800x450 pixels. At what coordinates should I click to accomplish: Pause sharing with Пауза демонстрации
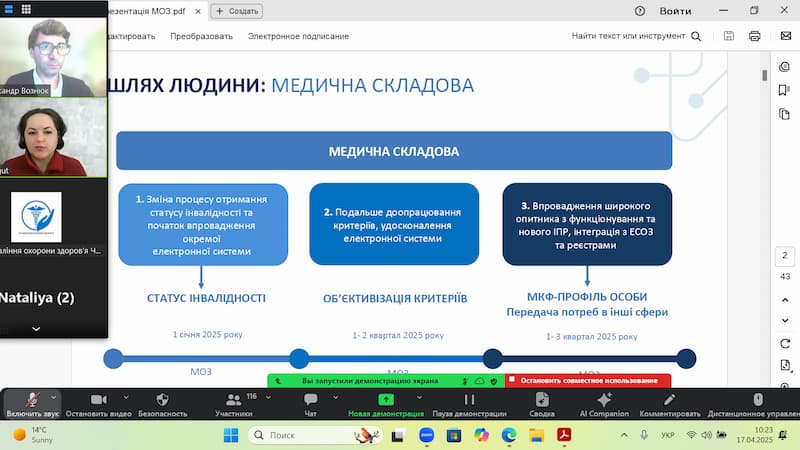469,404
